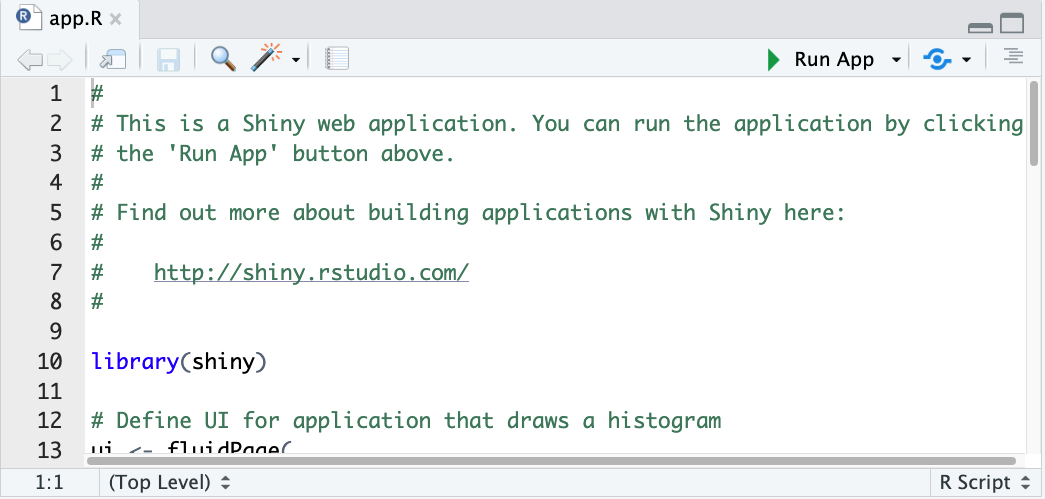Click the code tools magic wand icon
This screenshot has width=1045, height=499.
pyautogui.click(x=265, y=59)
